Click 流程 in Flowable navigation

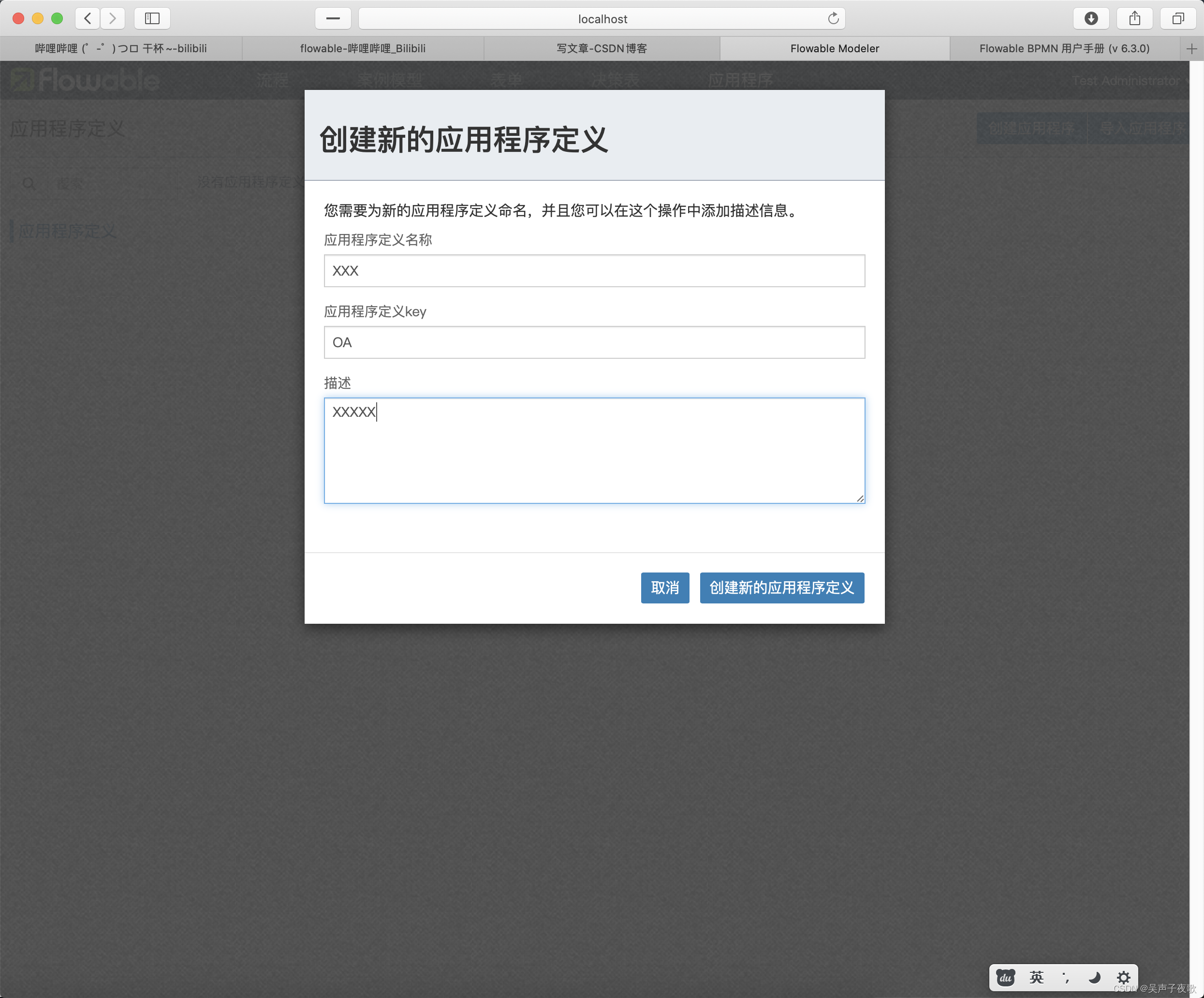pyautogui.click(x=272, y=80)
